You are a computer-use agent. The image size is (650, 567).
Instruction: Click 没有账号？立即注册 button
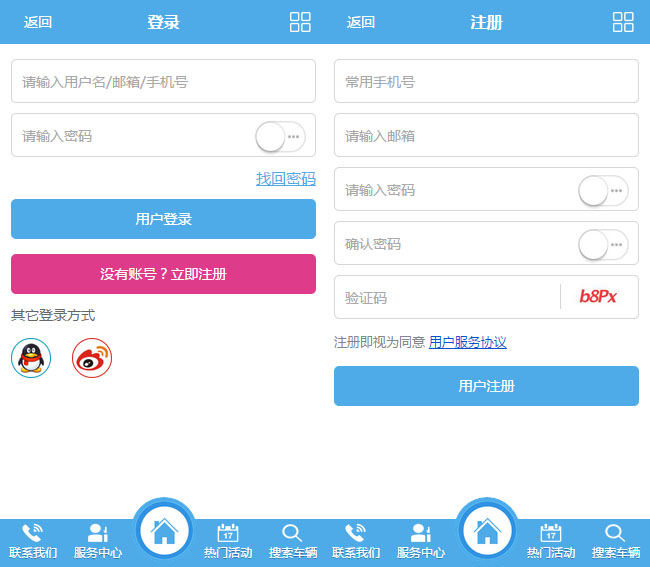click(x=163, y=274)
